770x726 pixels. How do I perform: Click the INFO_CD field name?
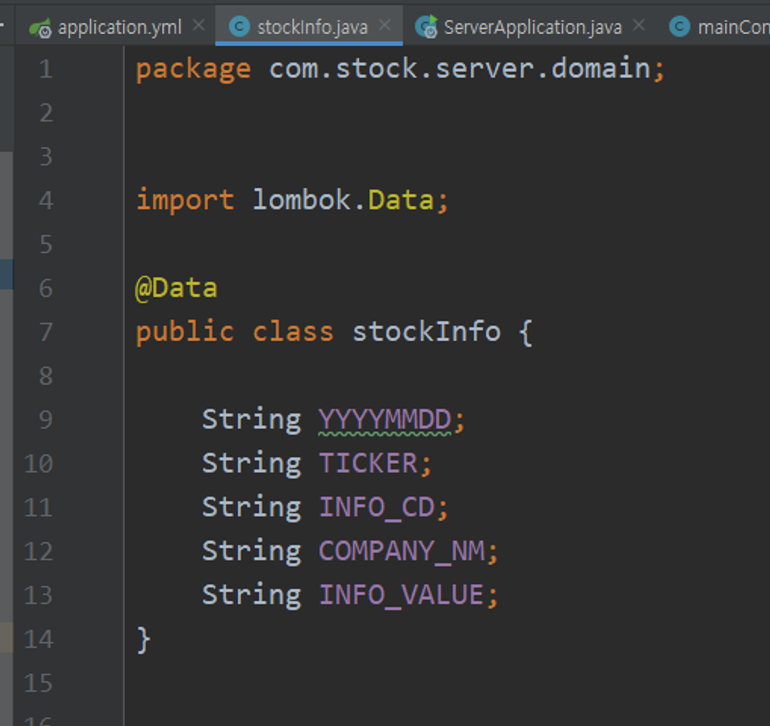377,507
